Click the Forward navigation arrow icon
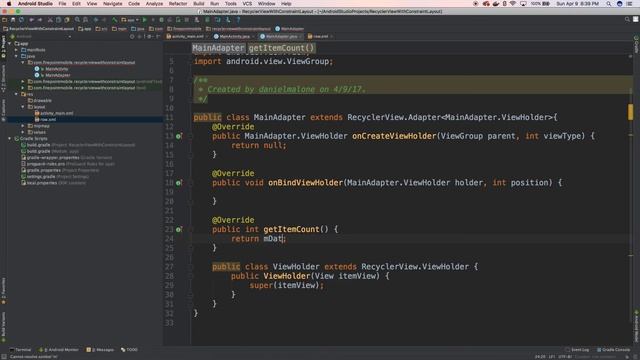640x360 pixels. pos(104,20)
